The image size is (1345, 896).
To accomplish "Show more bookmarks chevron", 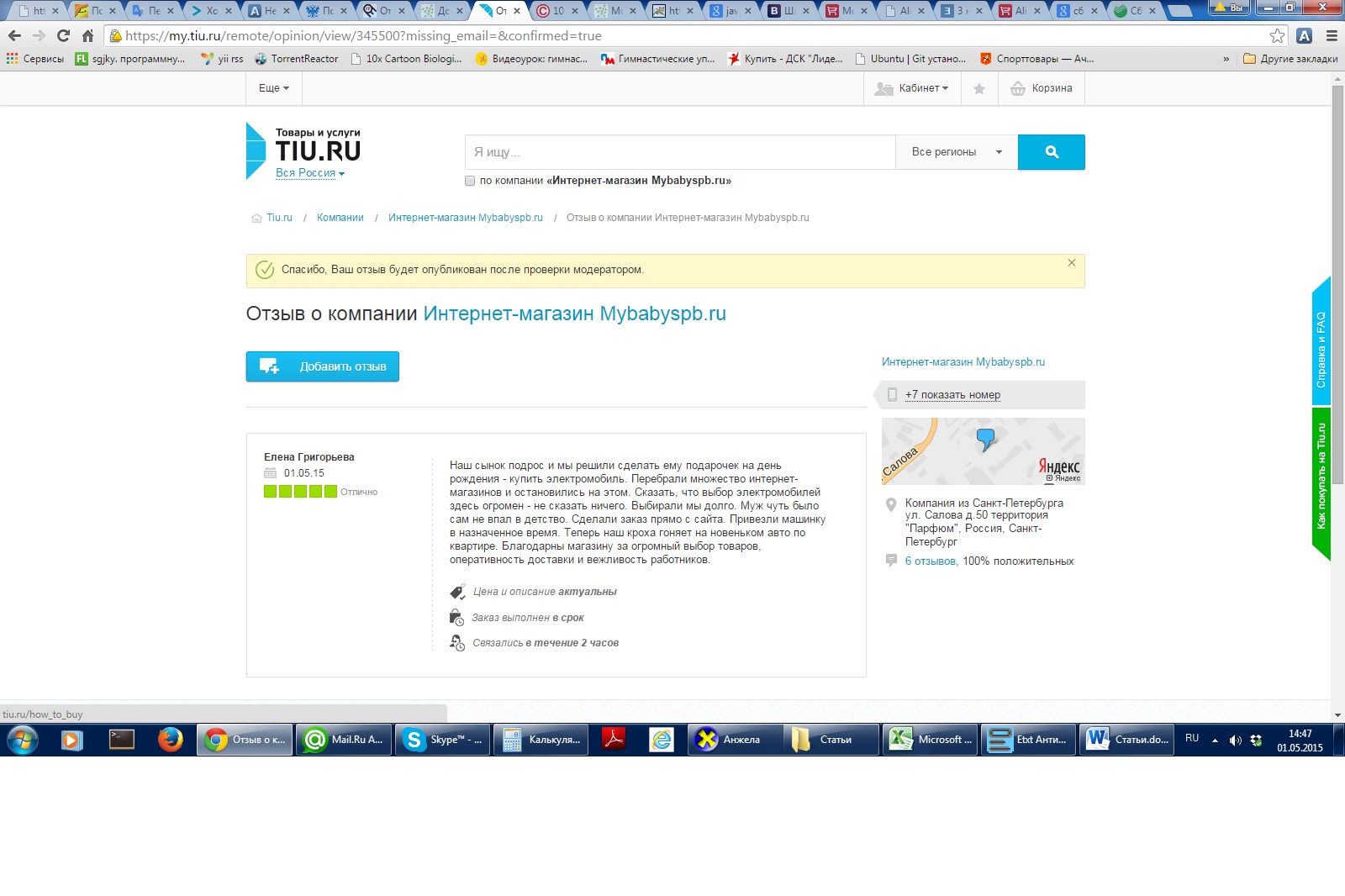I will pyautogui.click(x=1226, y=59).
